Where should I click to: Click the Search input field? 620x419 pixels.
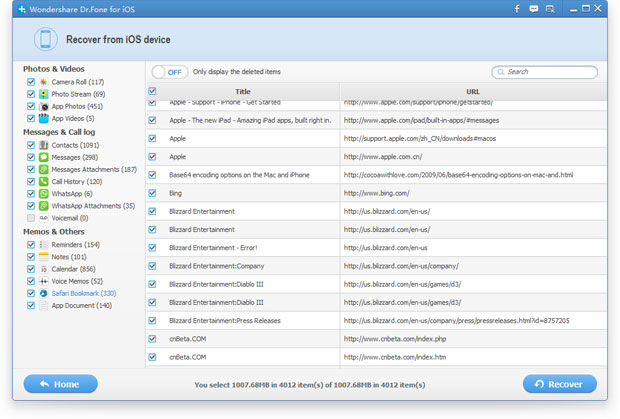(x=544, y=72)
